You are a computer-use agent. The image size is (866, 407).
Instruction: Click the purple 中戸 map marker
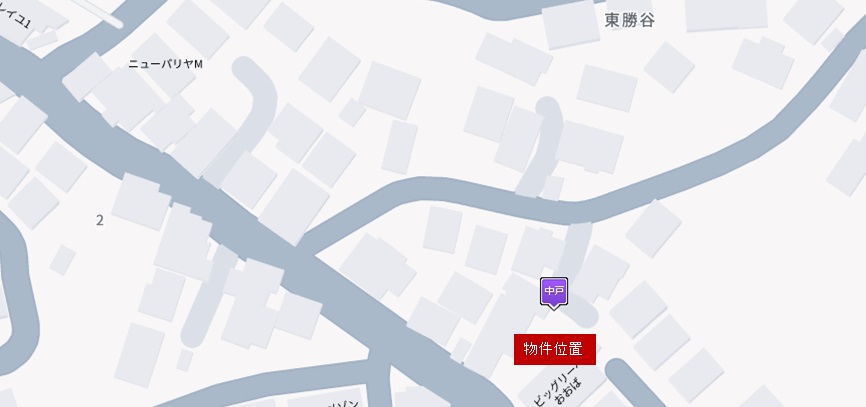[554, 293]
